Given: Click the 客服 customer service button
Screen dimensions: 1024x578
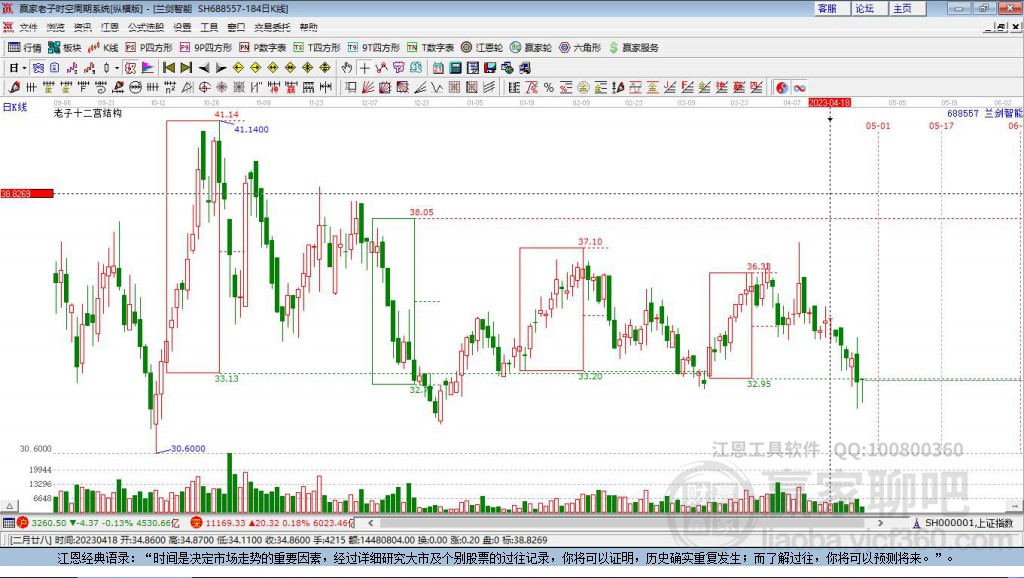Looking at the screenshot, I should point(827,8).
